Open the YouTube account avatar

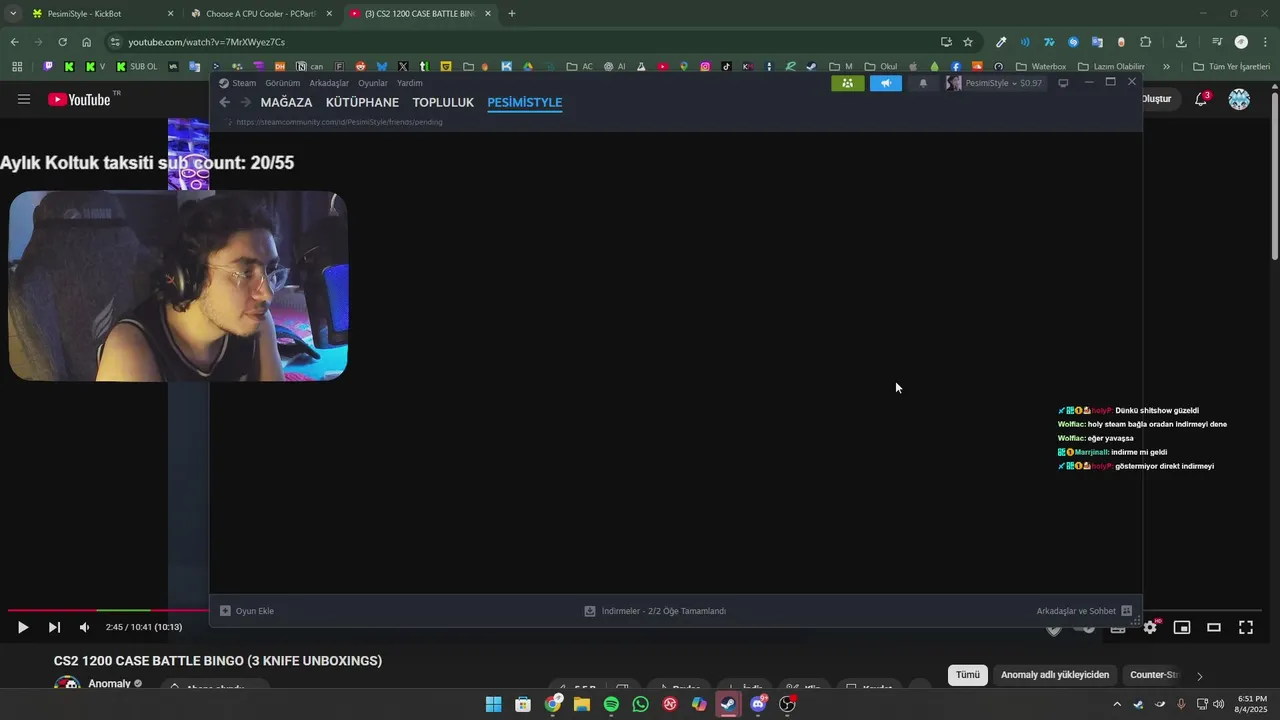point(1239,99)
